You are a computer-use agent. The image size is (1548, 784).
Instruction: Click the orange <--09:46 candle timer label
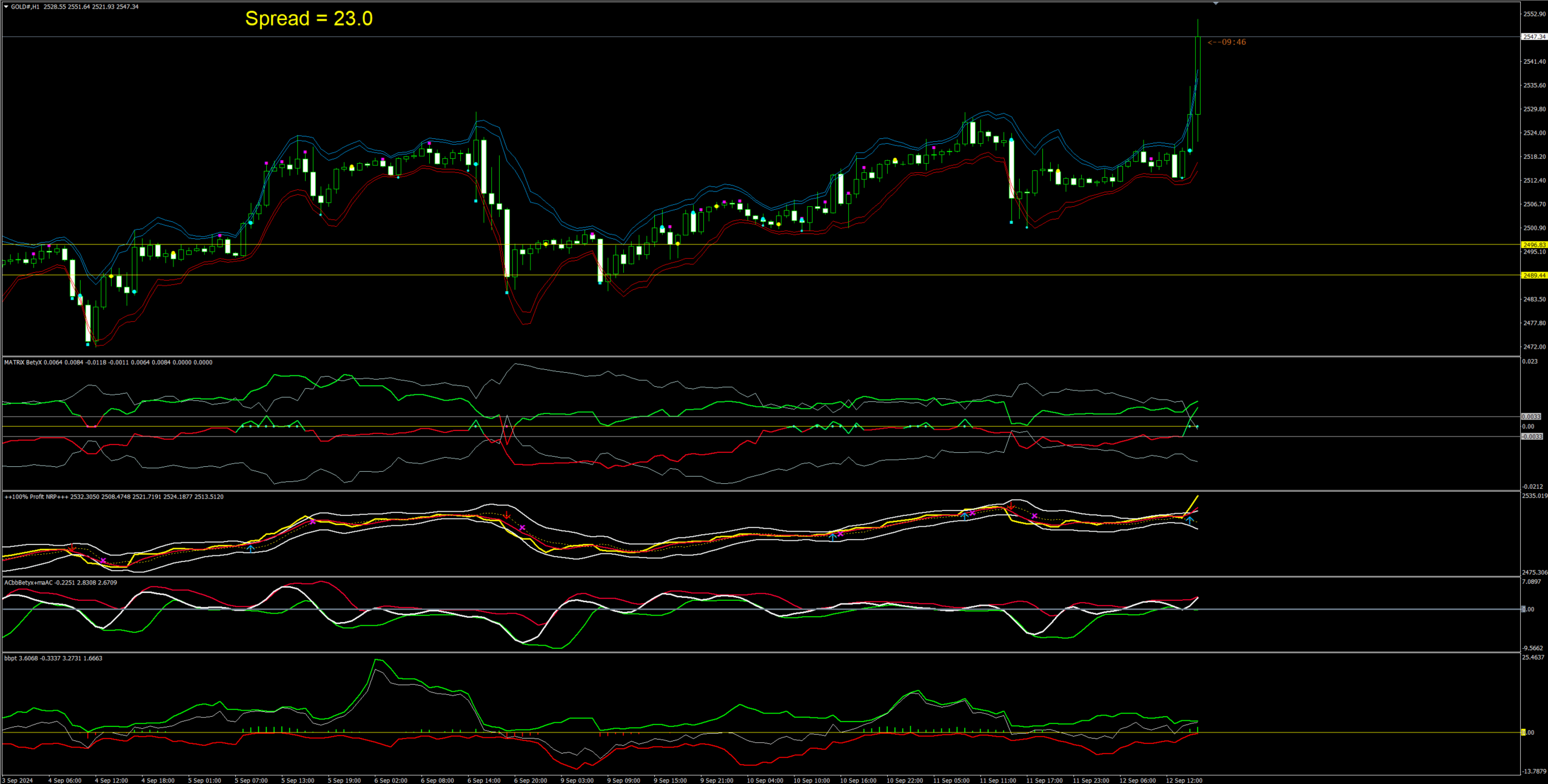click(1227, 42)
